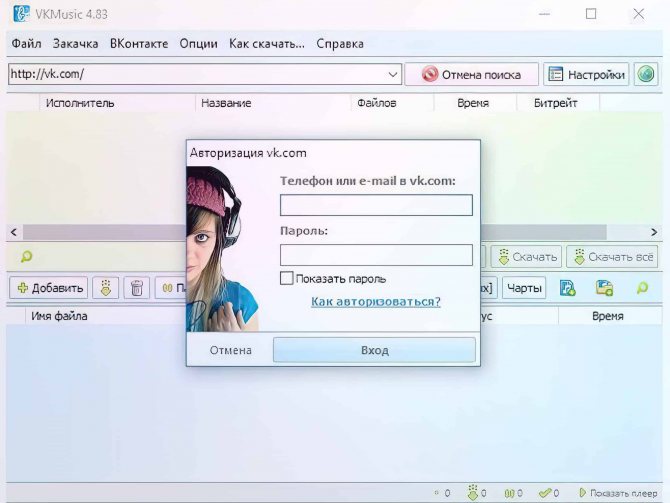Open the Как авторизоваться? link

(x=376, y=301)
